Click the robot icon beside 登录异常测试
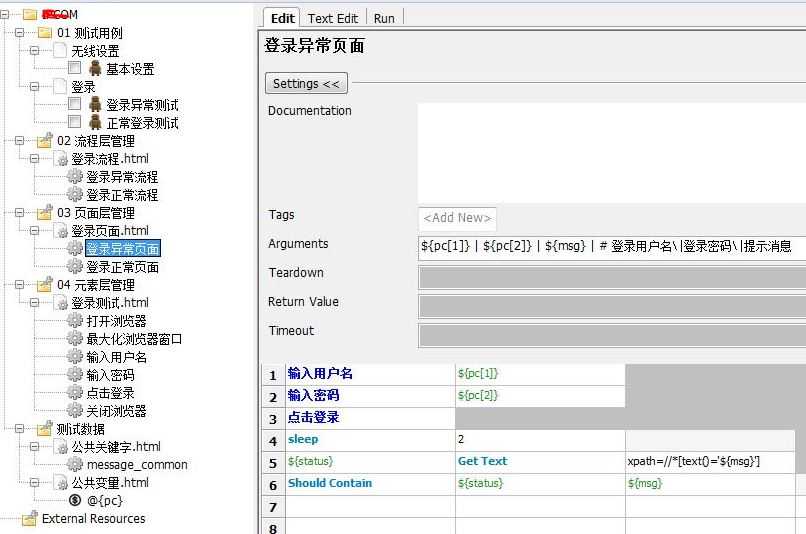 click(95, 104)
